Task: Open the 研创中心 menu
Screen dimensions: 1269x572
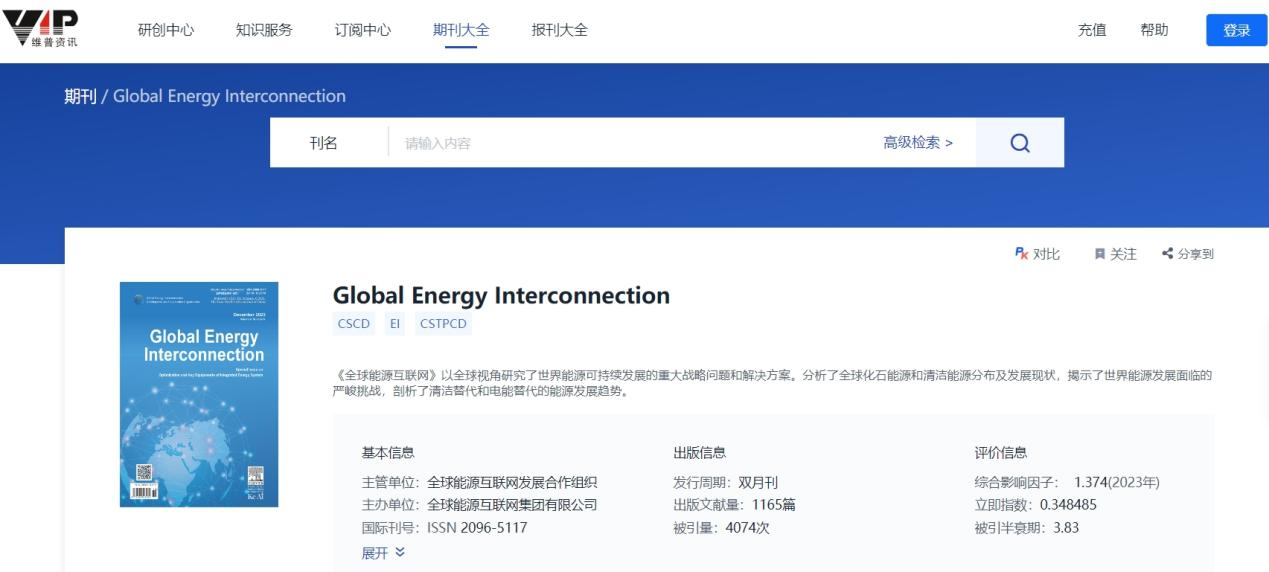Action: tap(165, 30)
